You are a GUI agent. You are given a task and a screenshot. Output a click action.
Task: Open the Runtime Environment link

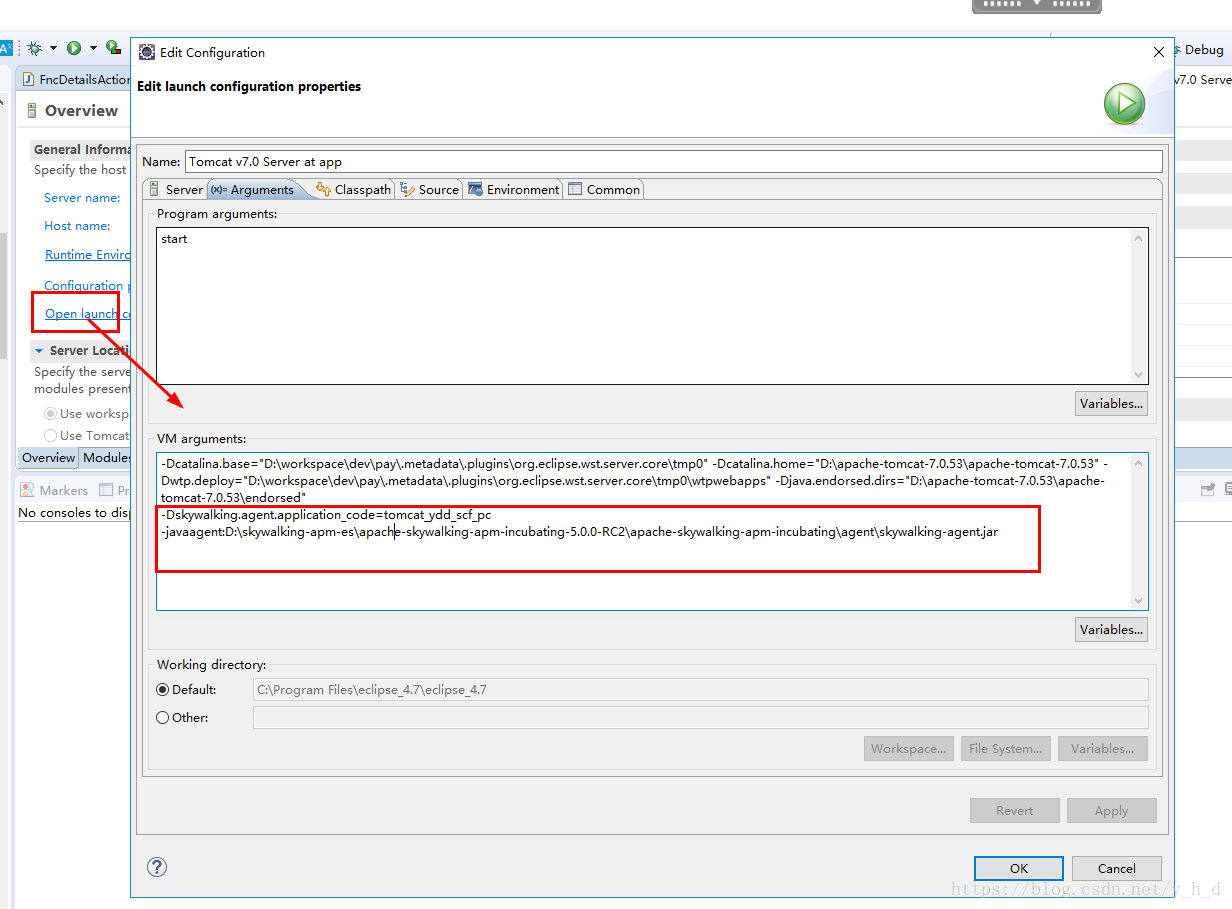[88, 255]
